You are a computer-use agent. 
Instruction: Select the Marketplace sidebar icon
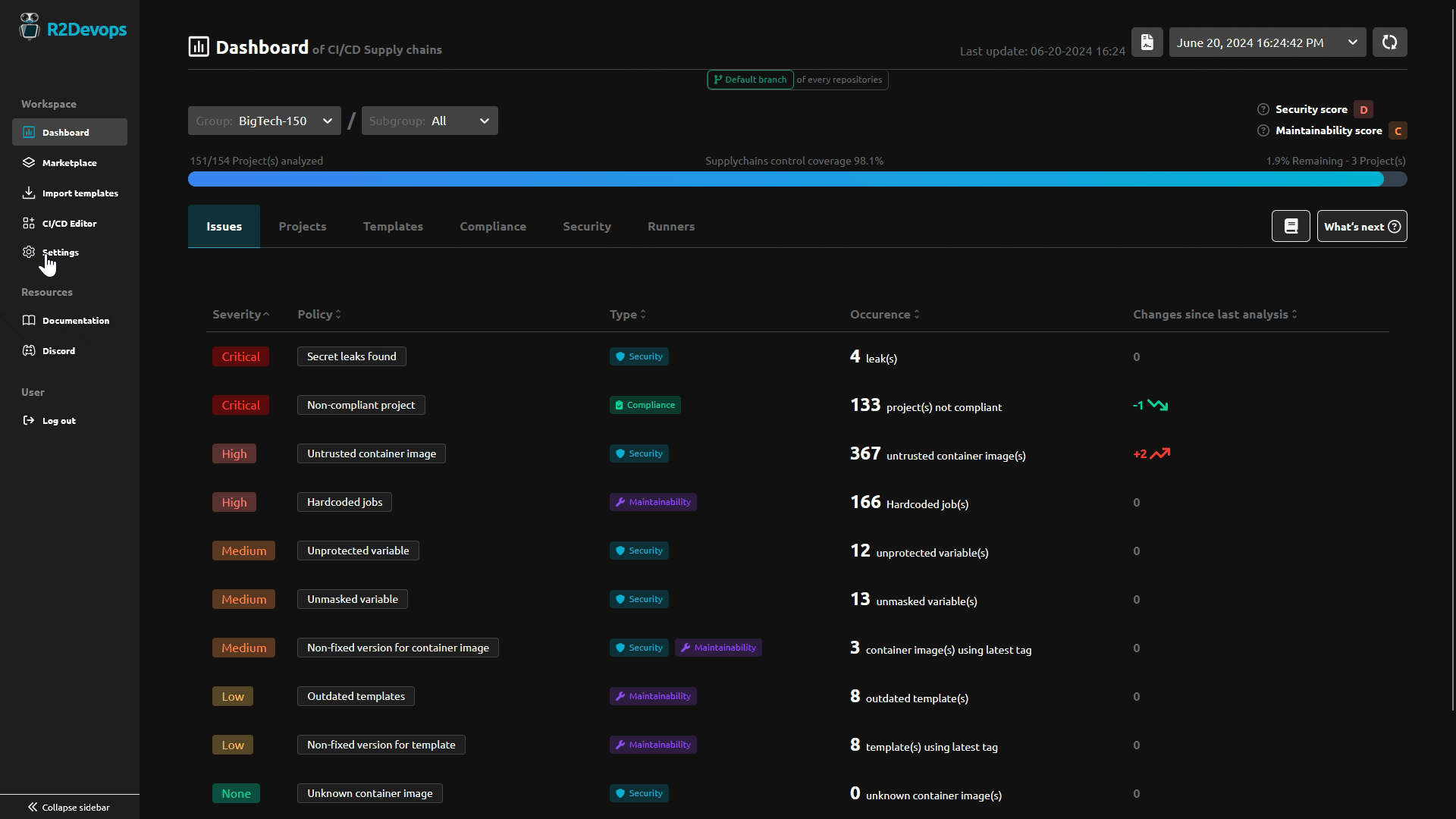(28, 162)
